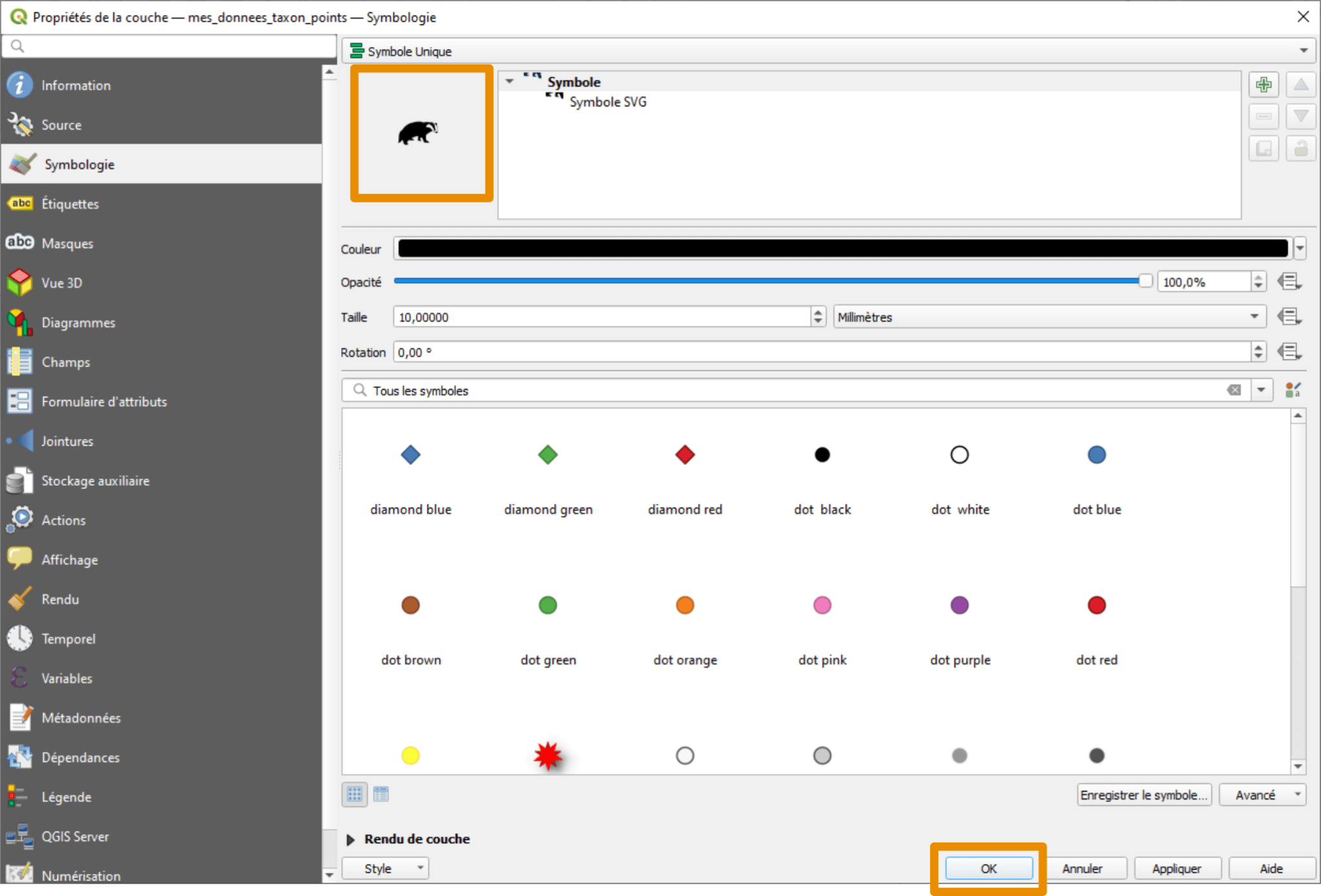Add a symbol layer with the green plus
Image resolution: width=1321 pixels, height=896 pixels.
1264,84
